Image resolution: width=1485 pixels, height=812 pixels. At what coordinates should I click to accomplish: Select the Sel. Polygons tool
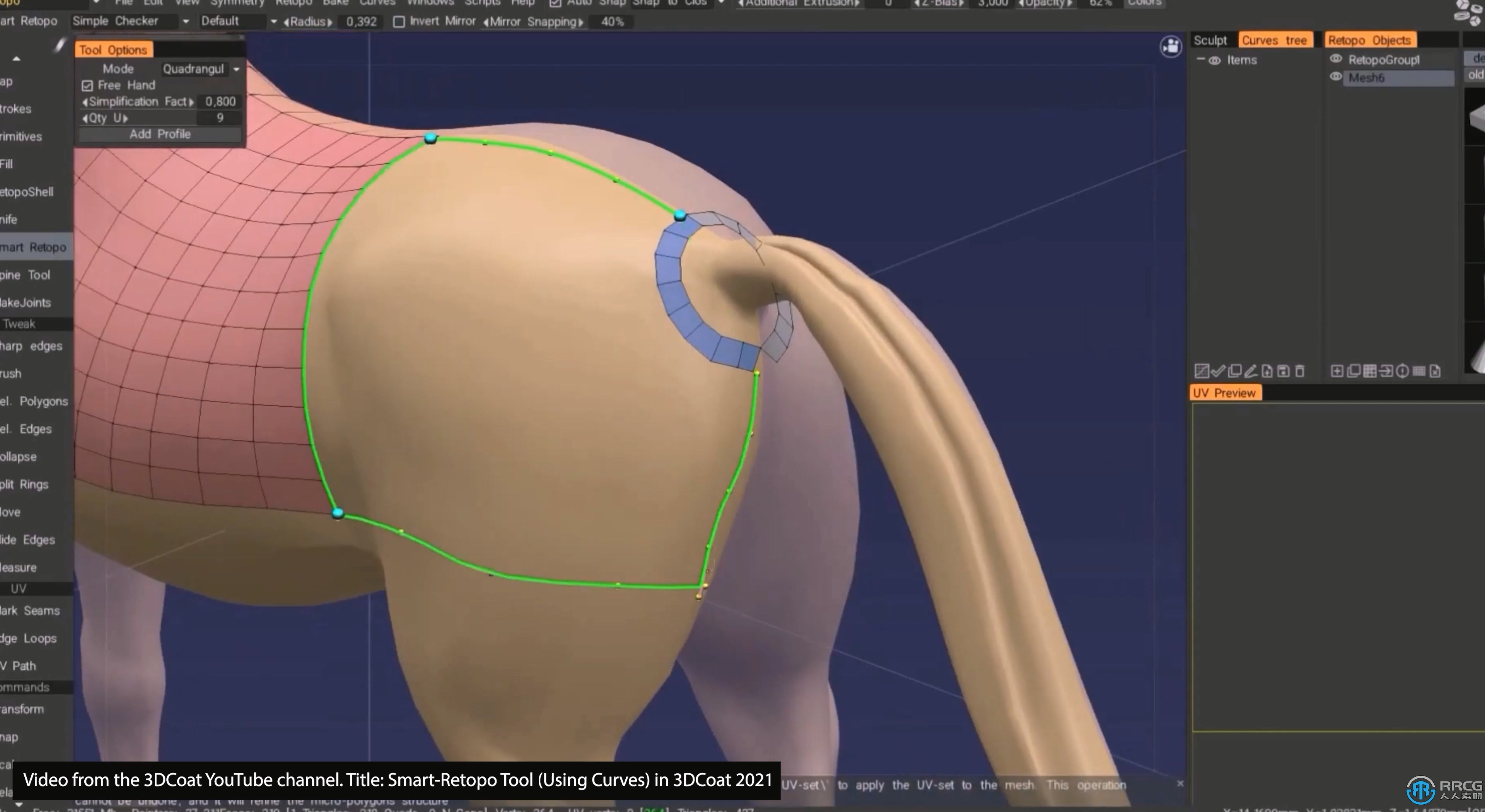[x=34, y=401]
